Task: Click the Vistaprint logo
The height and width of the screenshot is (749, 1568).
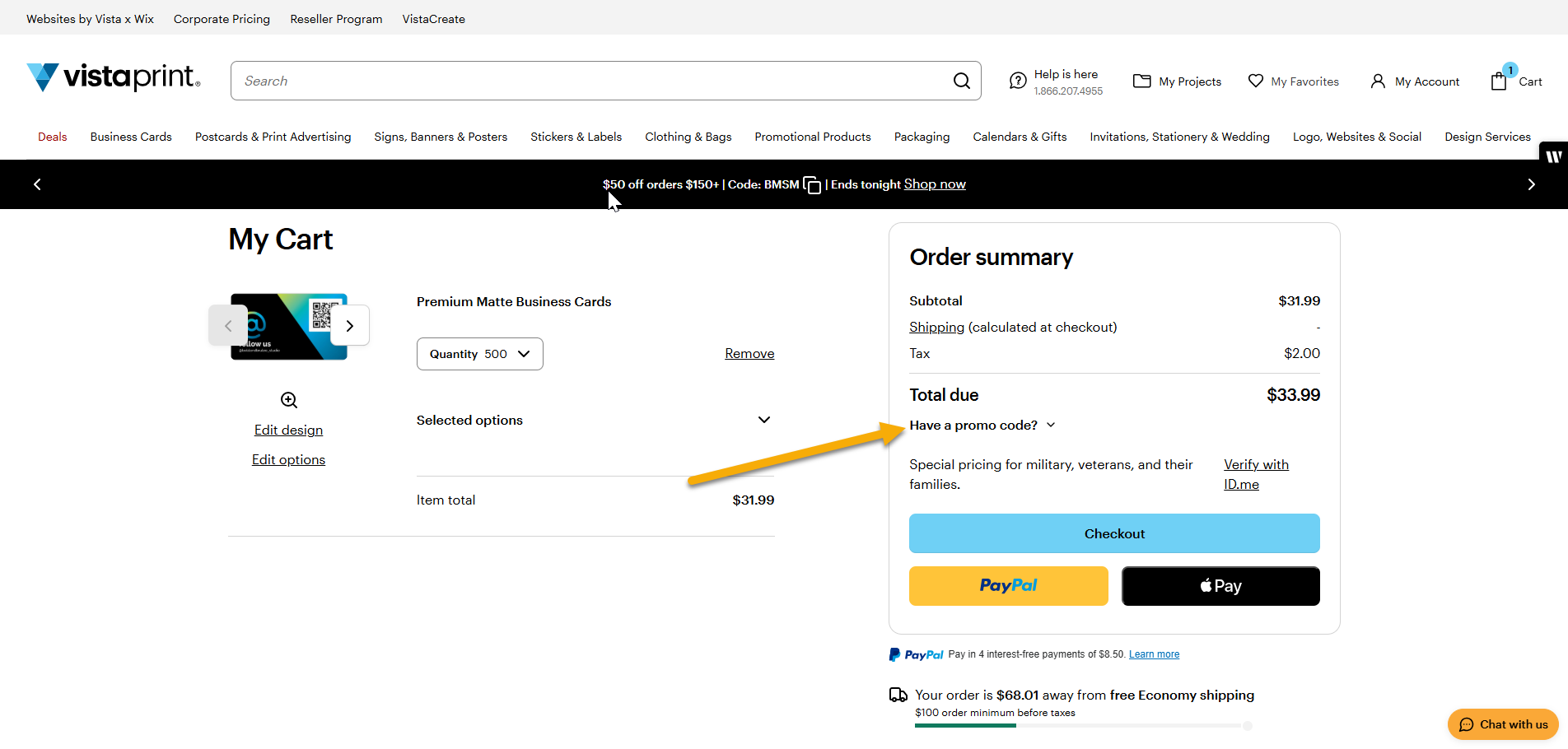Action: pyautogui.click(x=114, y=77)
